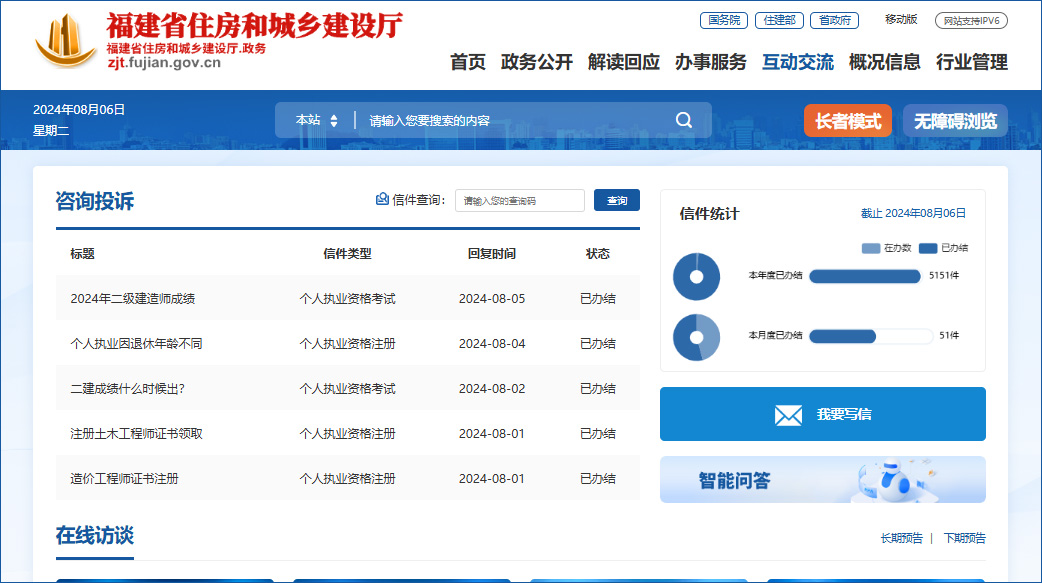Click the robot icon on 智能问答 banner

click(x=893, y=482)
